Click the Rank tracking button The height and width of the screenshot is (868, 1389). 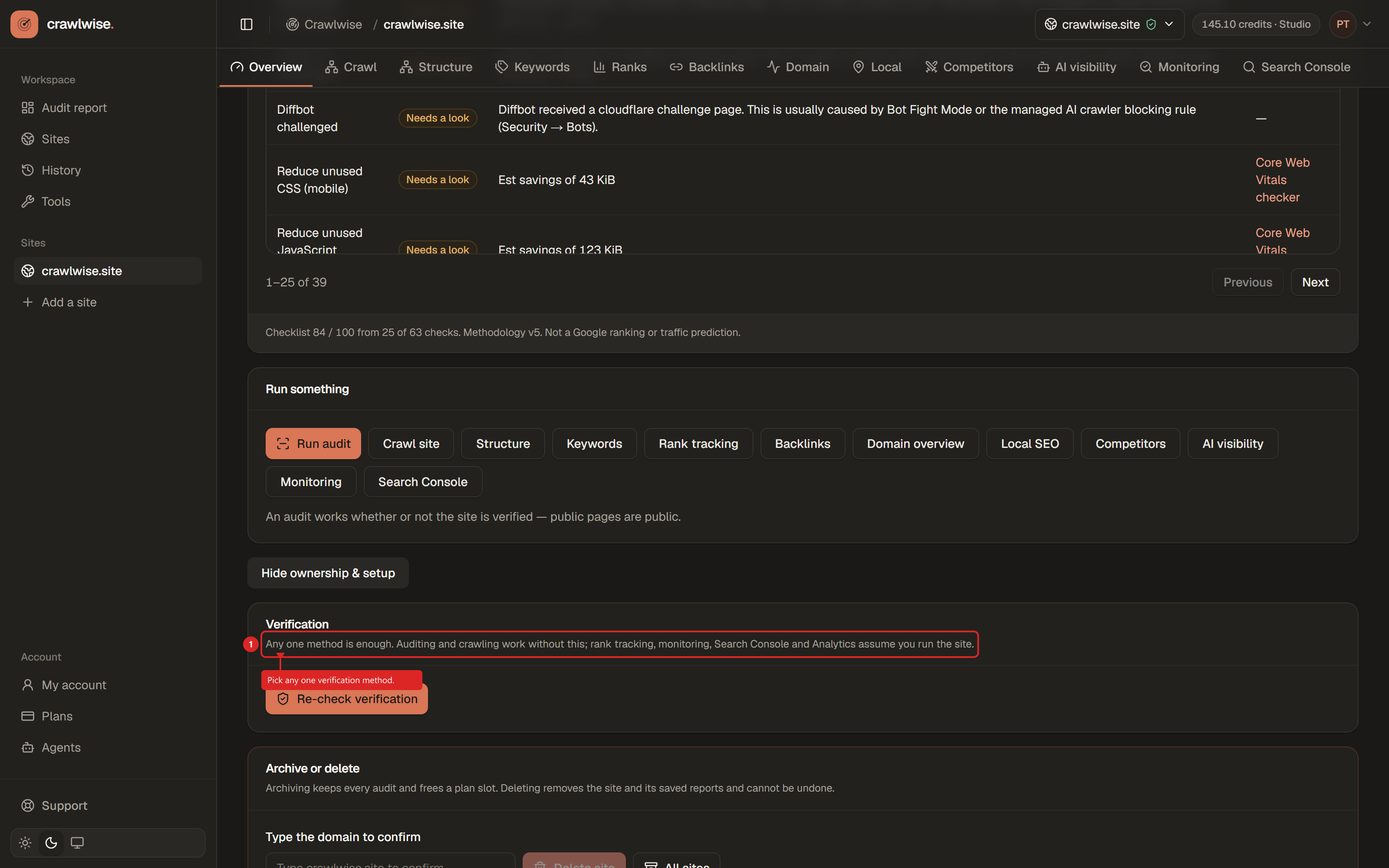click(698, 443)
